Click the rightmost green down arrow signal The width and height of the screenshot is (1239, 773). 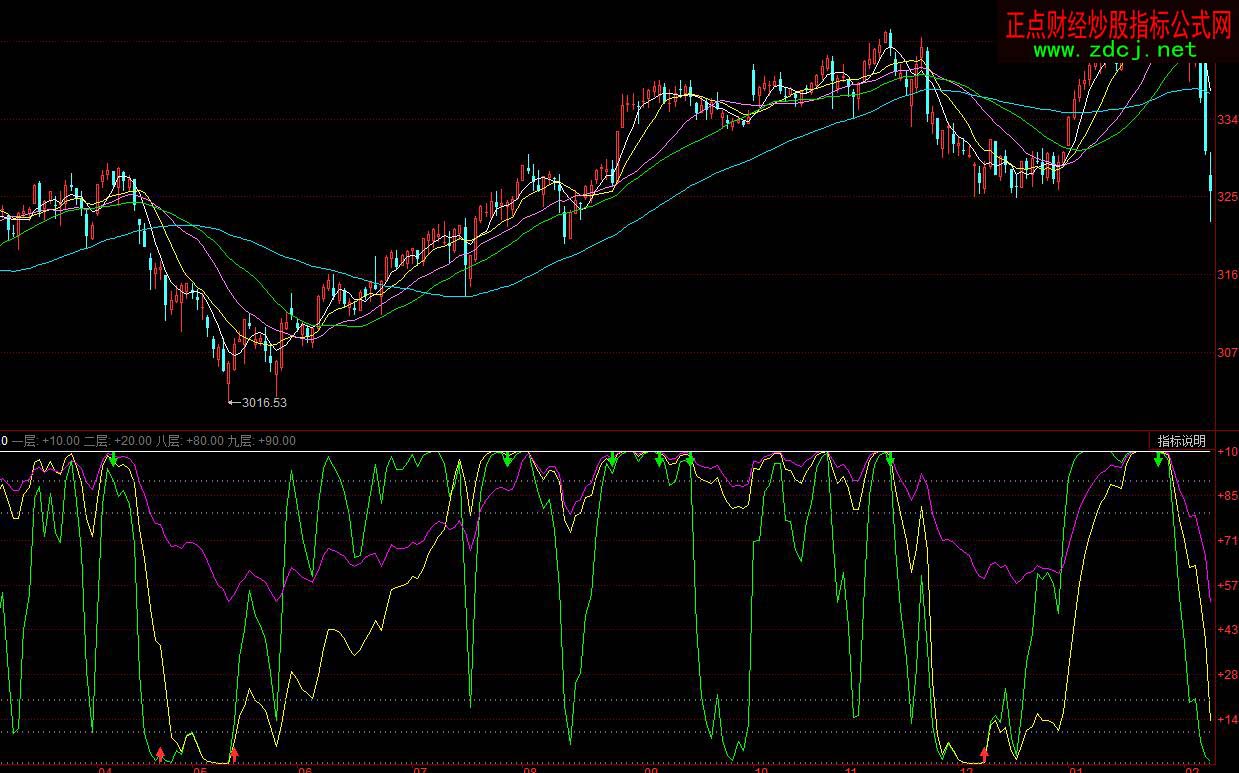(1158, 460)
